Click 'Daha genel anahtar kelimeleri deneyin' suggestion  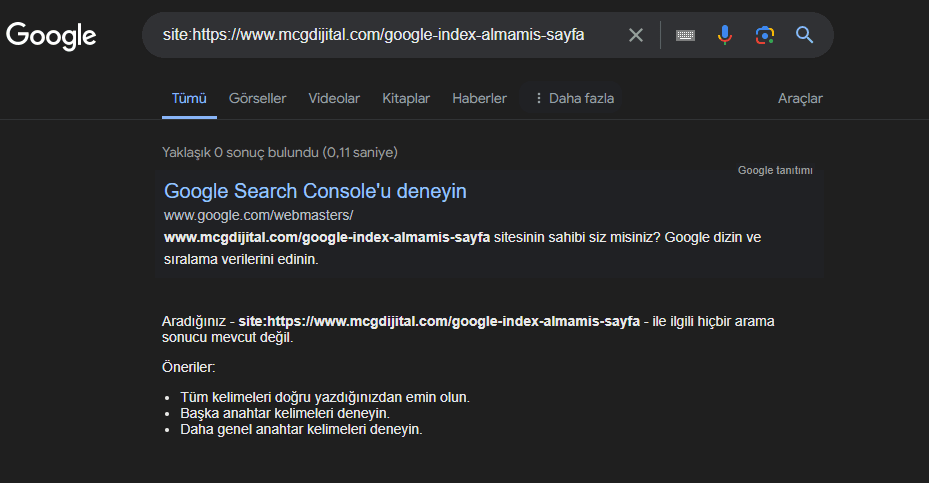tap(301, 429)
